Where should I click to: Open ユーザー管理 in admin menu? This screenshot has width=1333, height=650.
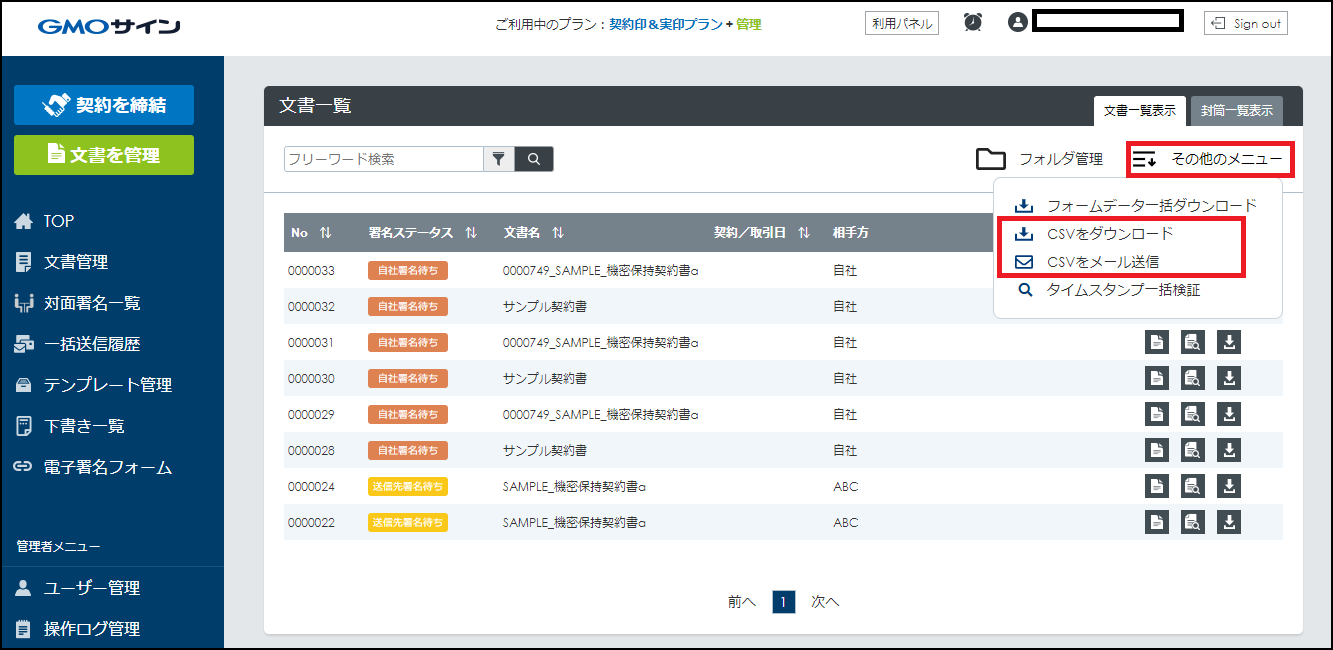pyautogui.click(x=77, y=588)
